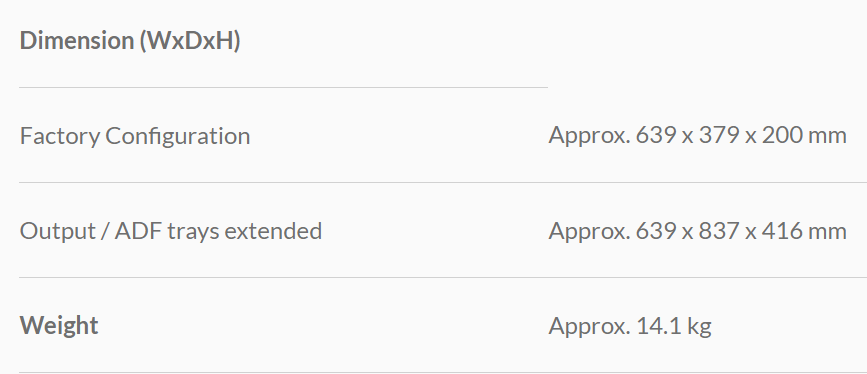This screenshot has height=374, width=867.
Task: Click the word Configuration in the Factory label
Action: point(177,136)
